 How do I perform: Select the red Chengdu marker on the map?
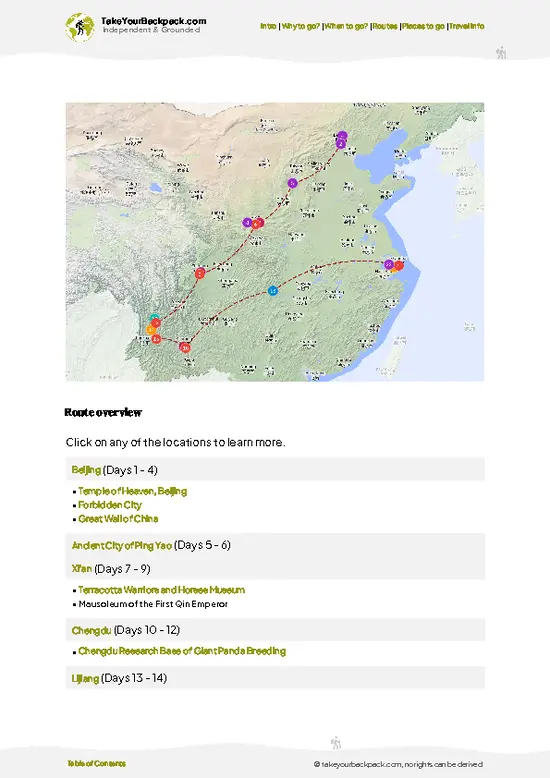tap(200, 273)
